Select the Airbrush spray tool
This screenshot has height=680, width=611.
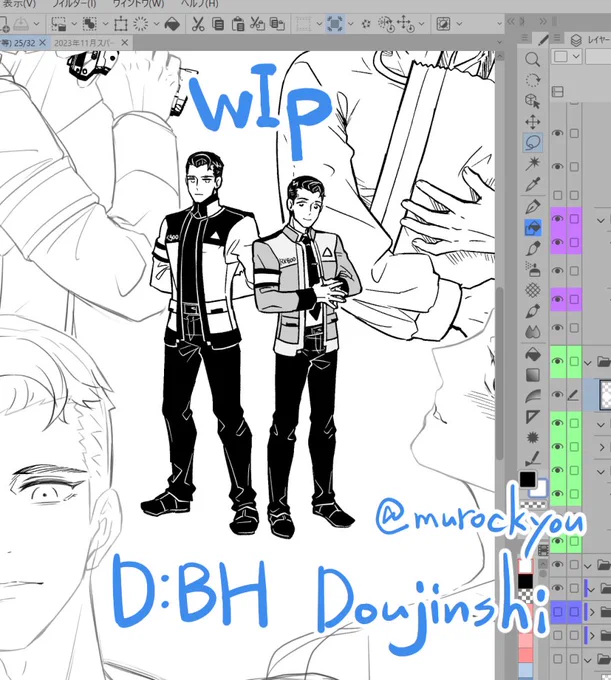(533, 269)
